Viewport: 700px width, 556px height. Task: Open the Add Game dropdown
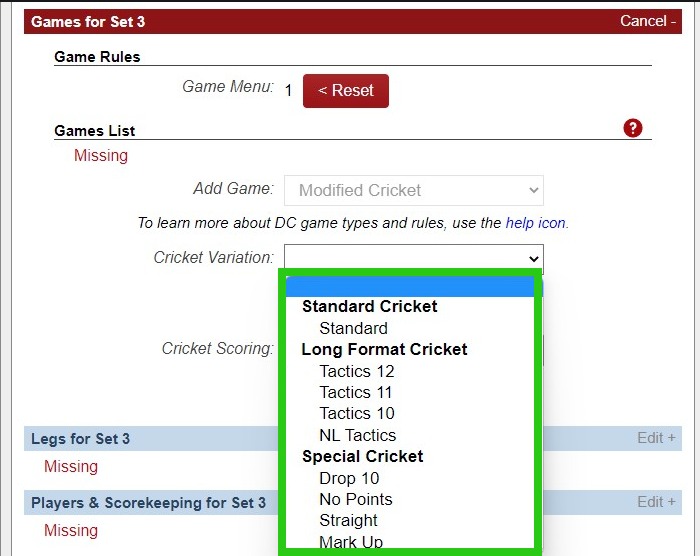pos(413,190)
